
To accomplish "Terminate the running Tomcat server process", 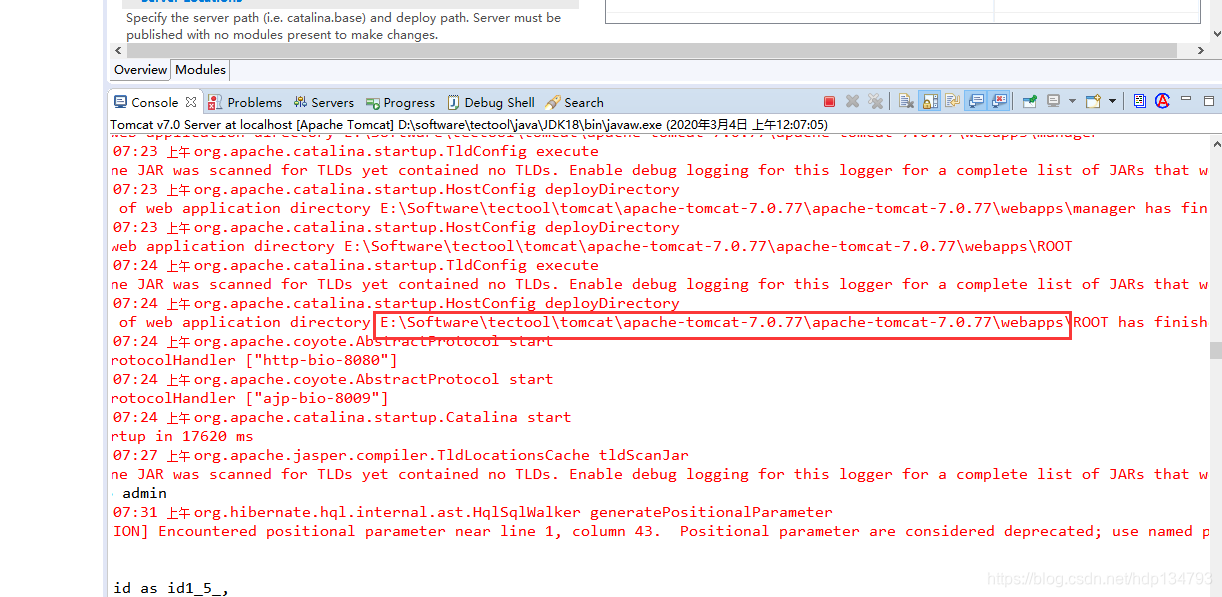I will point(829,101).
